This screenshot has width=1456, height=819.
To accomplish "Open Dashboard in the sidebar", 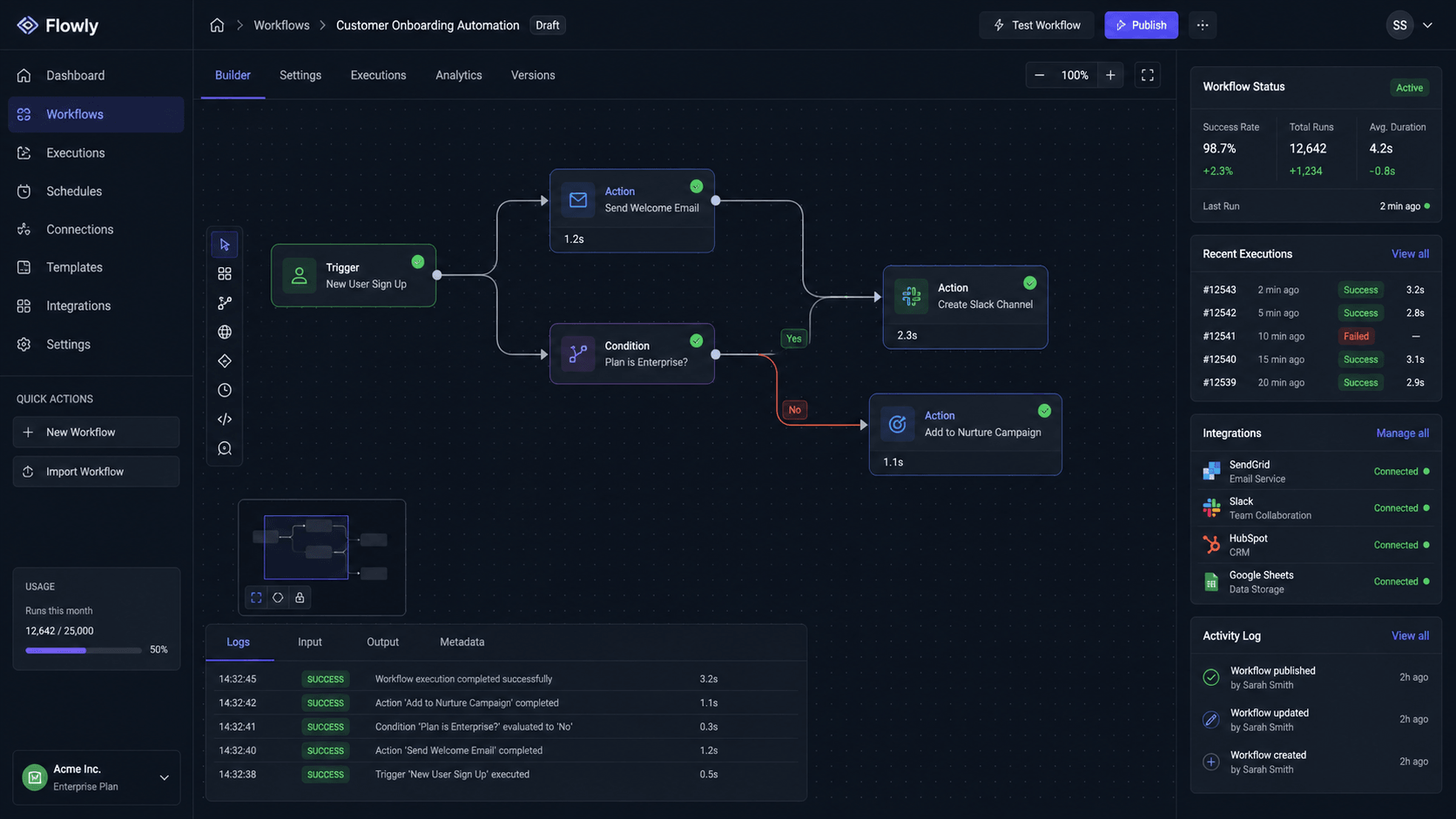I will (97, 76).
